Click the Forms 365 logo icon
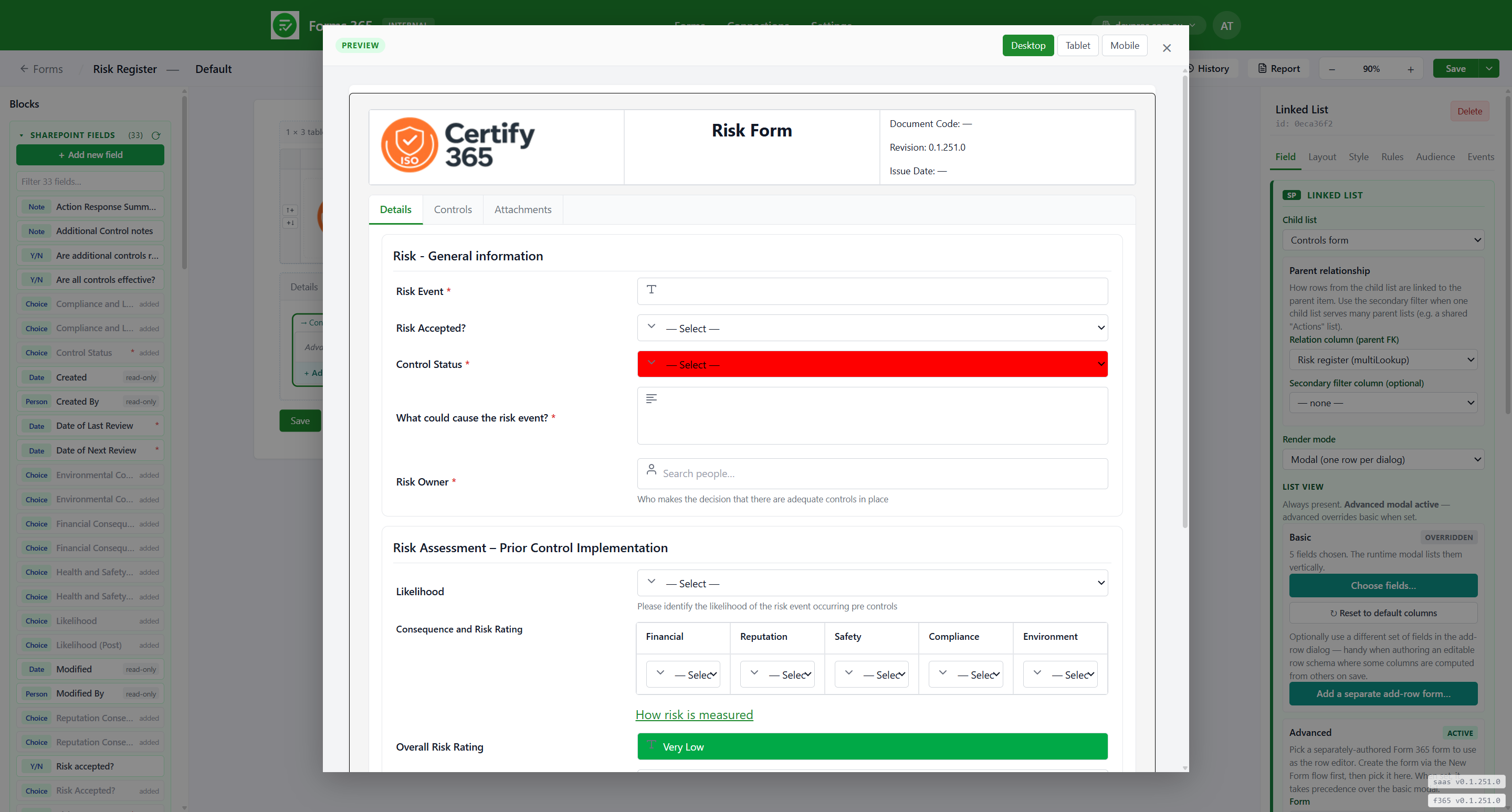This screenshot has width=1512, height=812. [x=285, y=25]
